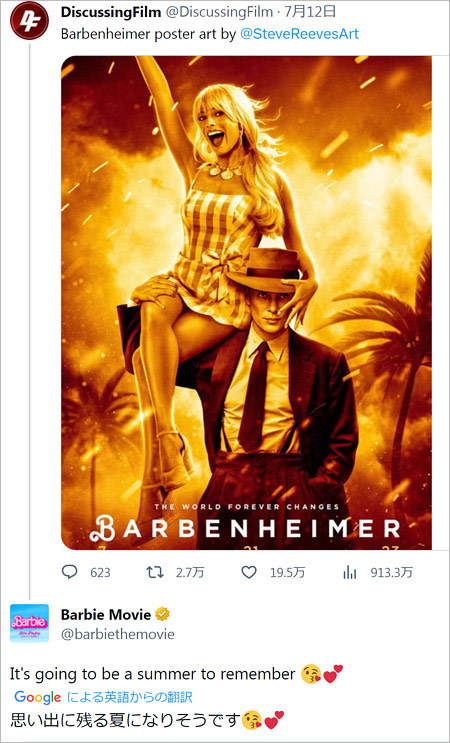Open the @DiscussingFilm handle link
Screen dimensions: 450x743
(x=218, y=13)
